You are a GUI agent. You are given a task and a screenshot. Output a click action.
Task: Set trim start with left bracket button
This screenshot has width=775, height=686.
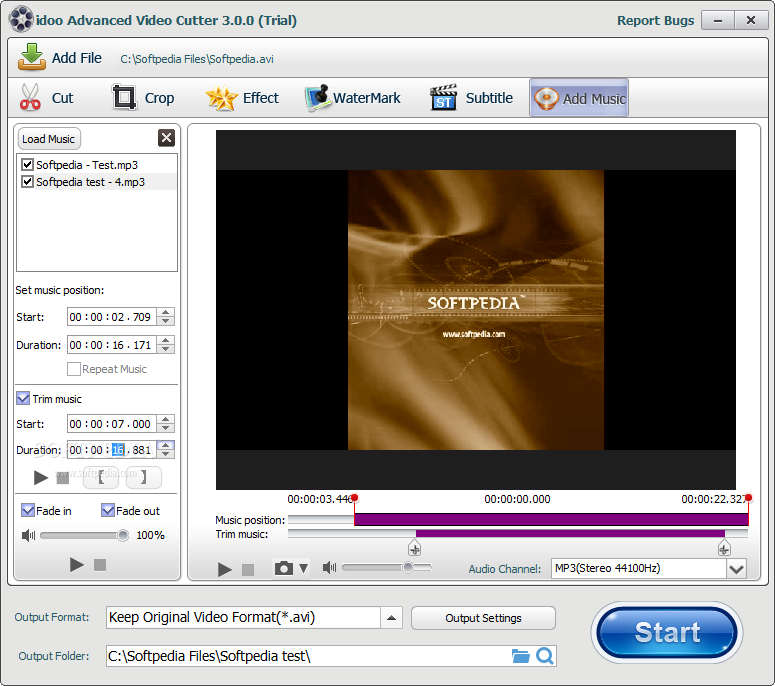pyautogui.click(x=102, y=477)
